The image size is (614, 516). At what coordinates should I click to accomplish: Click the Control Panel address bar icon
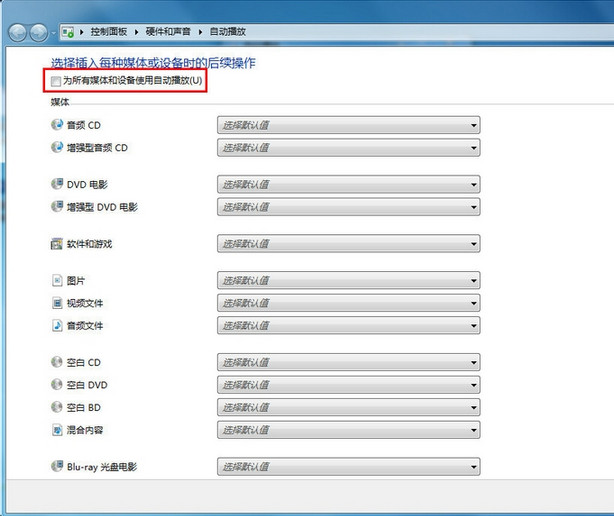coord(68,32)
